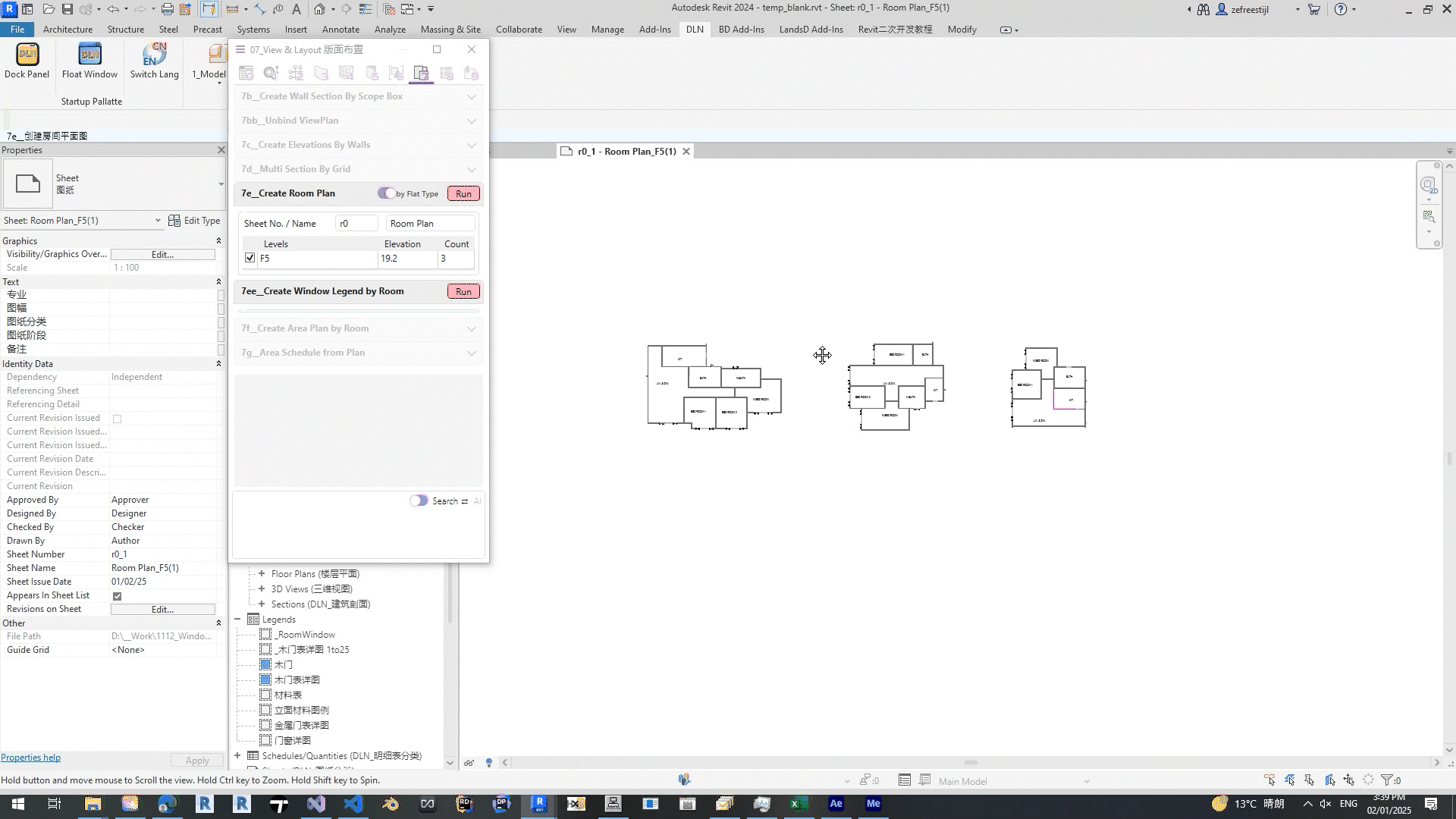Select panel tab icon numbered 4 with grid
The width and height of the screenshot is (1456, 819).
pyautogui.click(x=346, y=73)
